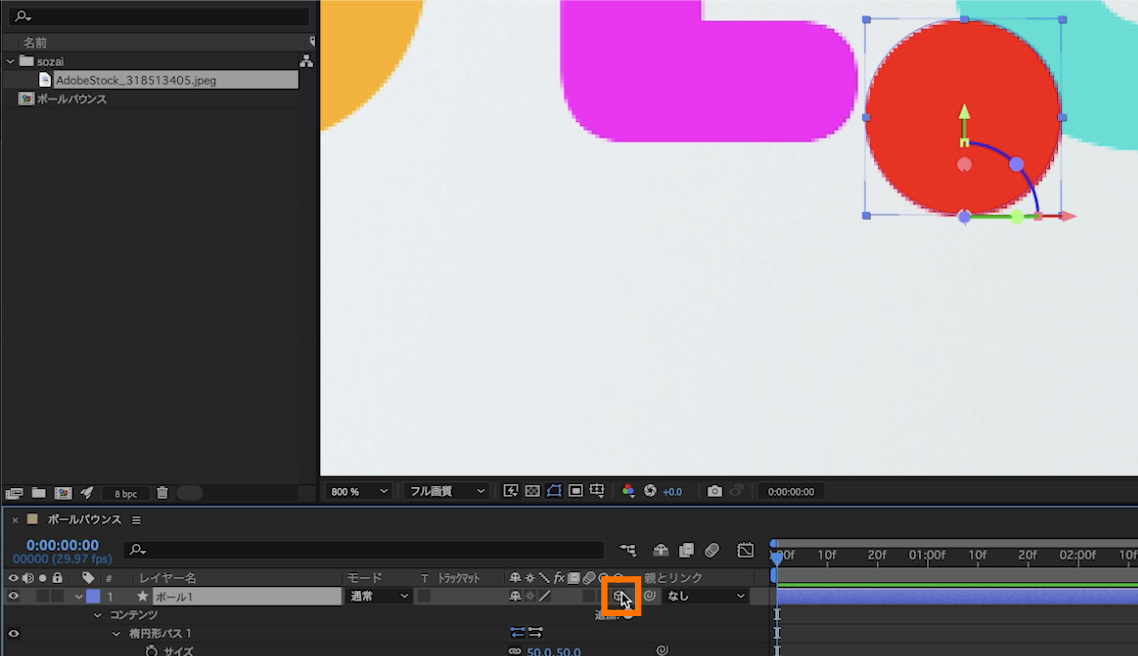
Task: Open the なし parent layer dropdown
Action: tap(705, 596)
